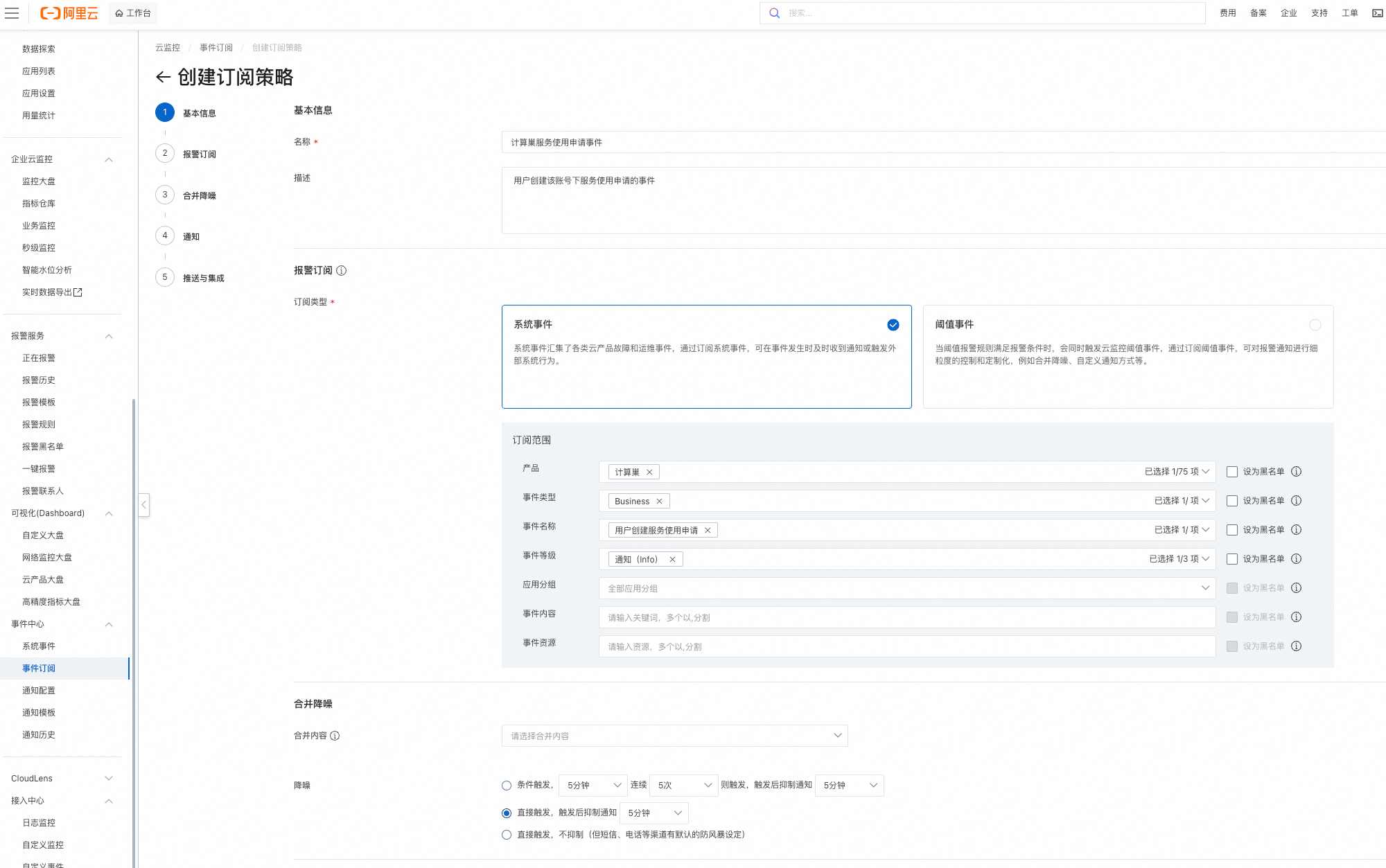The height and width of the screenshot is (868, 1386).
Task: Select the 条件触发 noise reduction option
Action: [x=507, y=786]
